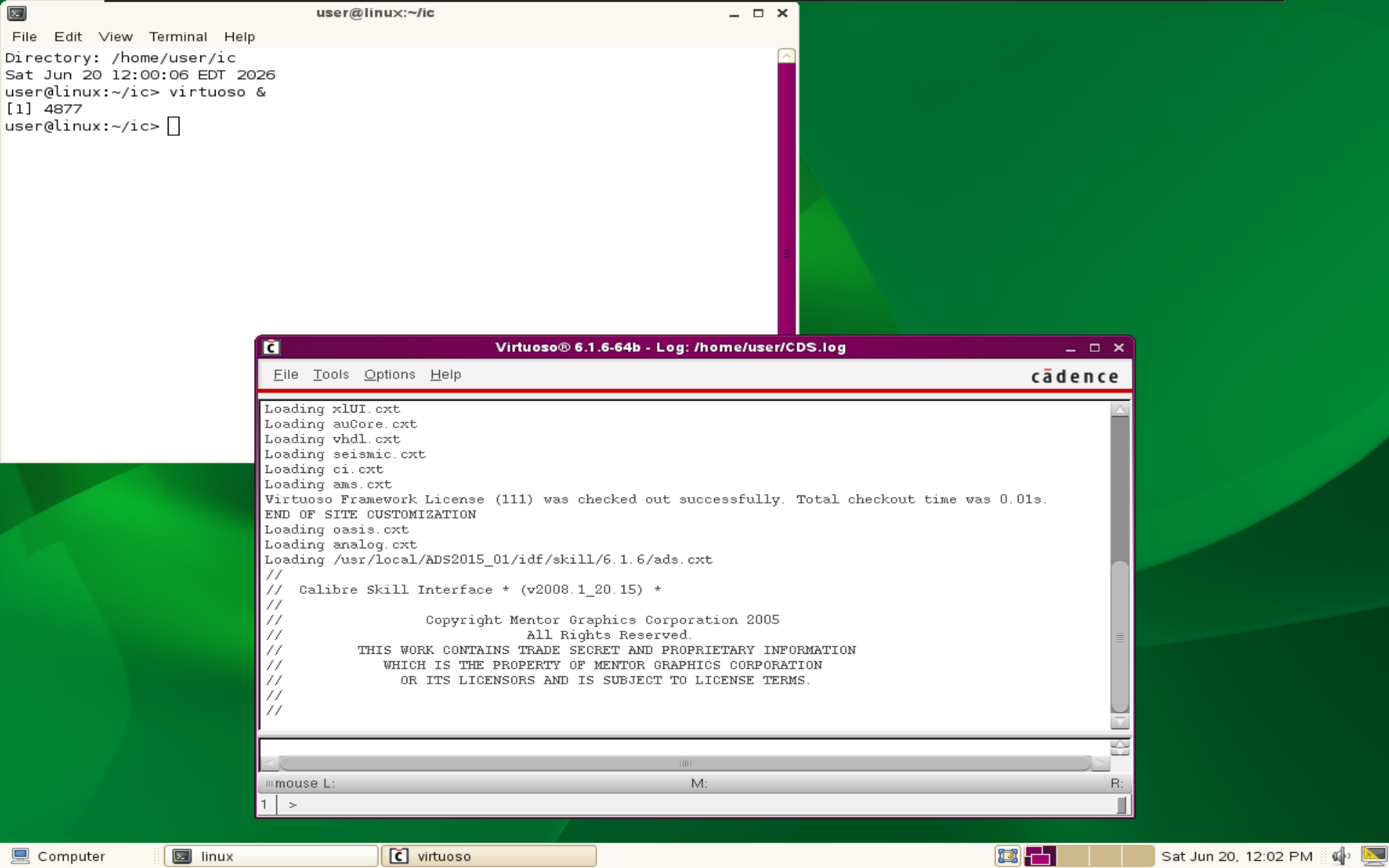Click the command line number '1' field
The height and width of the screenshot is (868, 1389).
[x=265, y=804]
